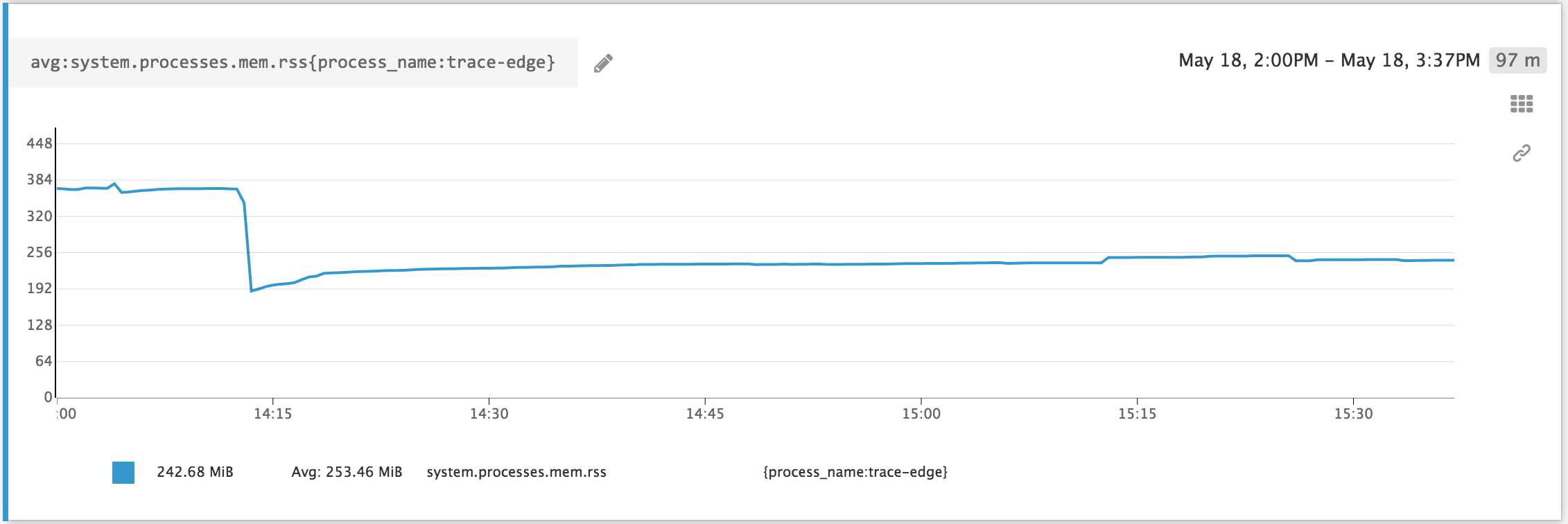This screenshot has width=1568, height=524.
Task: Click the 448 y-axis label
Action: click(41, 141)
